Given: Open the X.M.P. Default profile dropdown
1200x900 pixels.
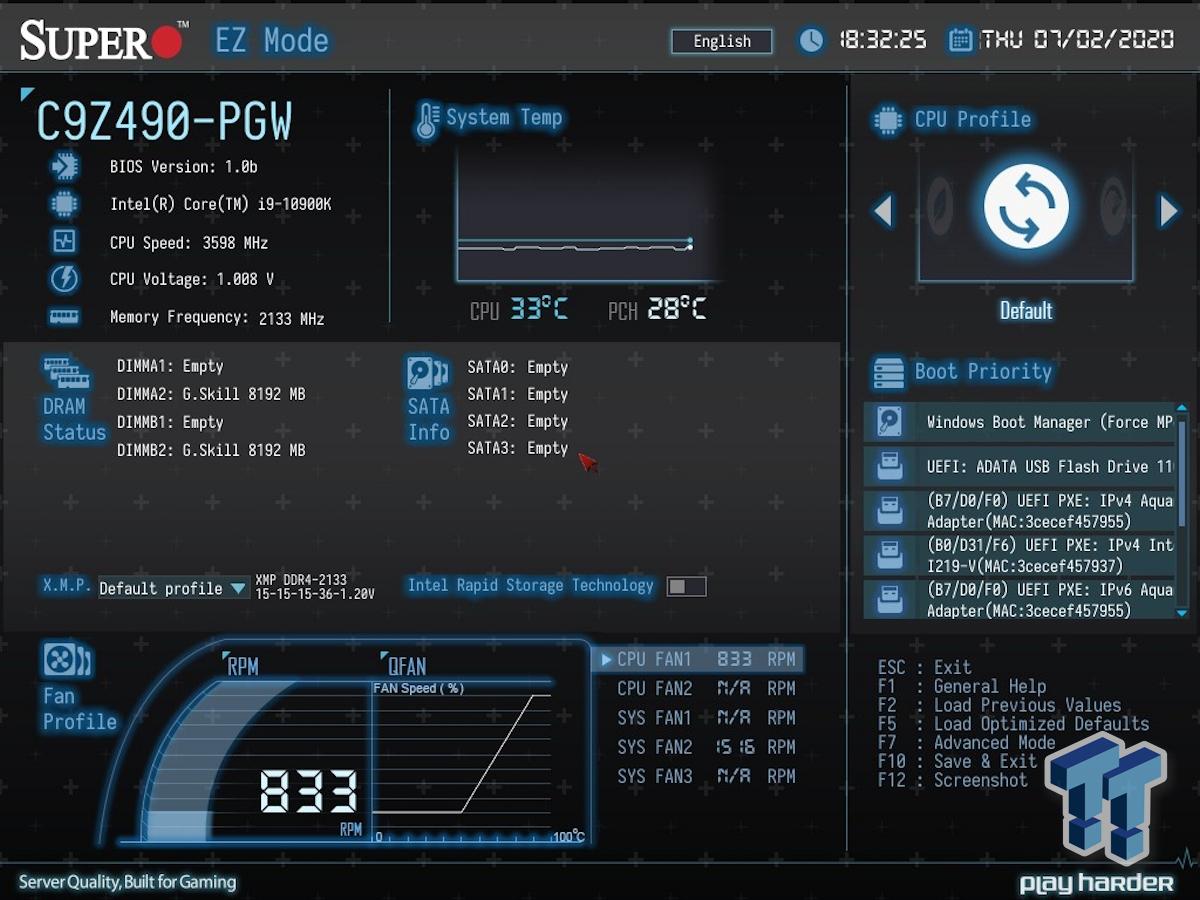Looking at the screenshot, I should pyautogui.click(x=172, y=588).
